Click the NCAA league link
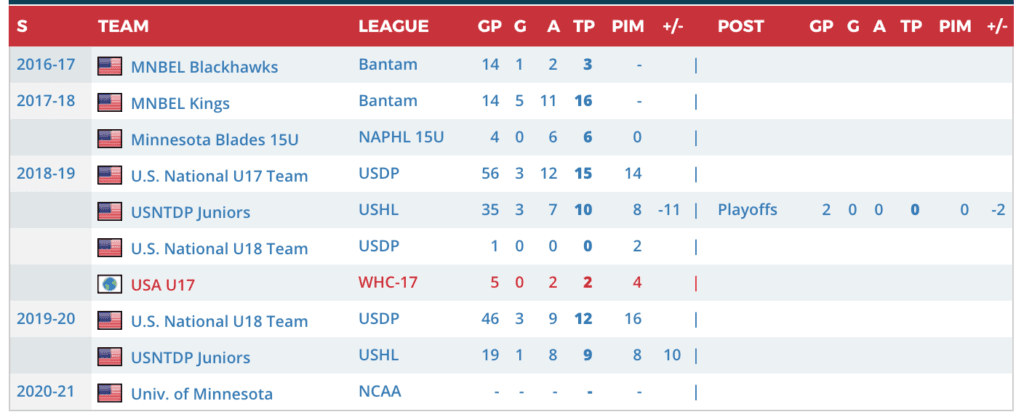The image size is (1024, 417). point(380,392)
